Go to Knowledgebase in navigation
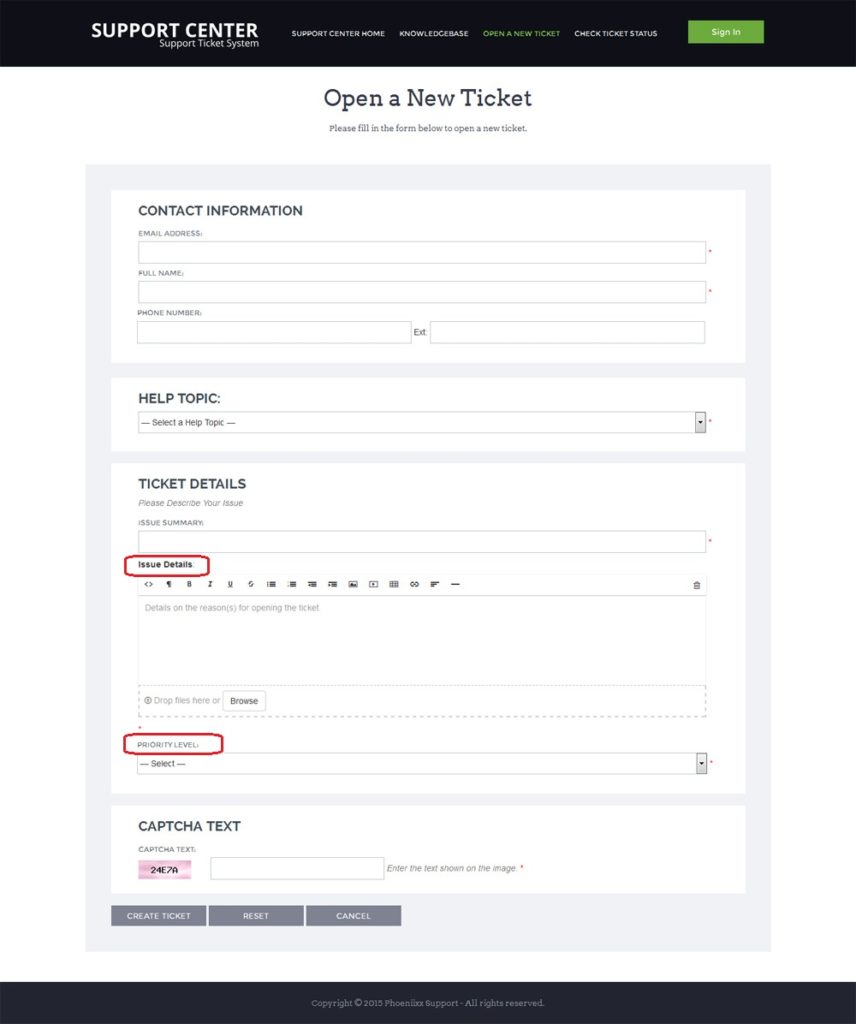Screen dimensions: 856x1024 tap(434, 33)
